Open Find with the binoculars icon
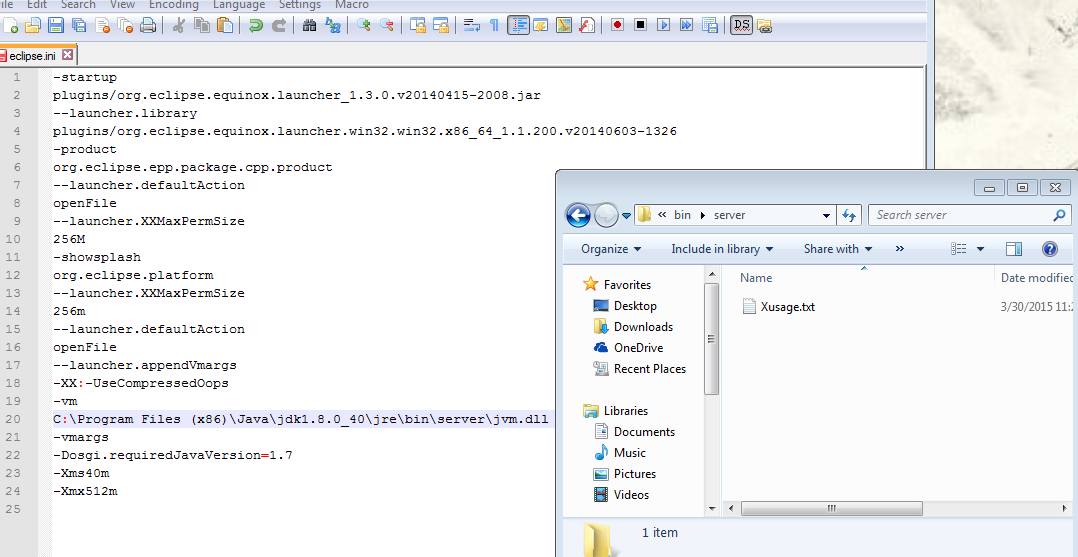 [x=309, y=25]
